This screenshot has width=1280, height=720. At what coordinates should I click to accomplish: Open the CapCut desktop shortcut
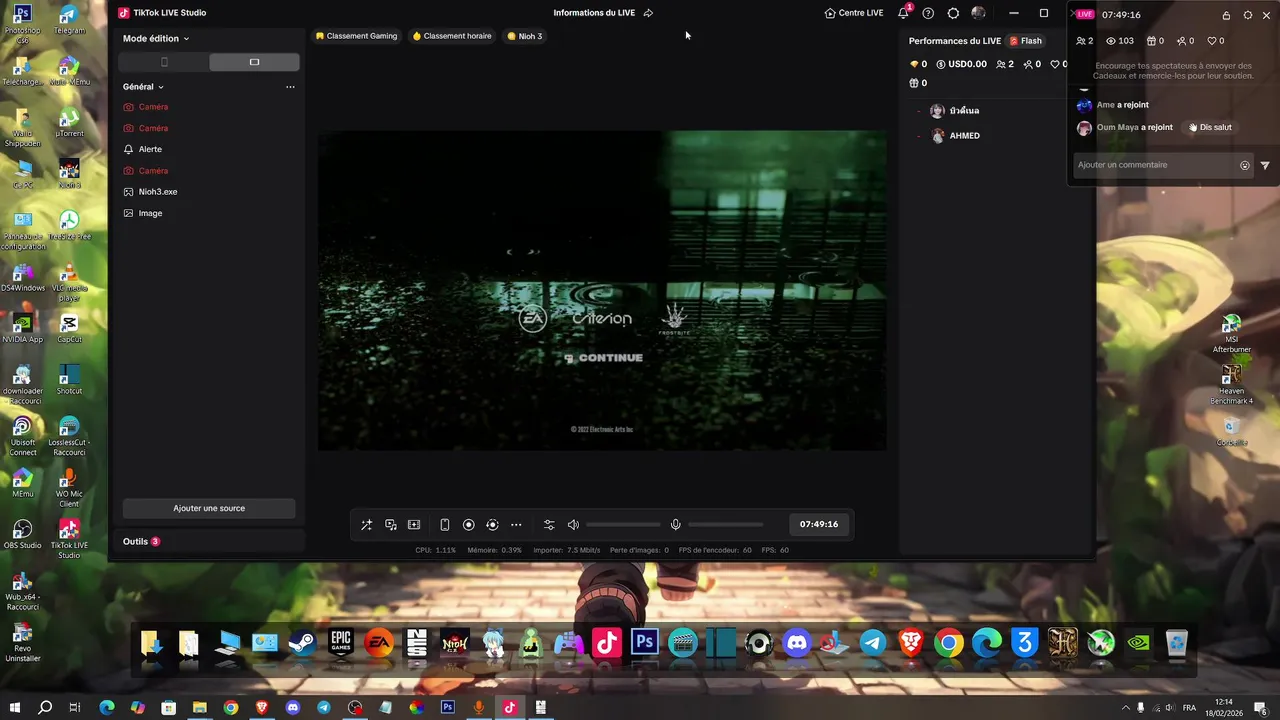click(x=69, y=329)
